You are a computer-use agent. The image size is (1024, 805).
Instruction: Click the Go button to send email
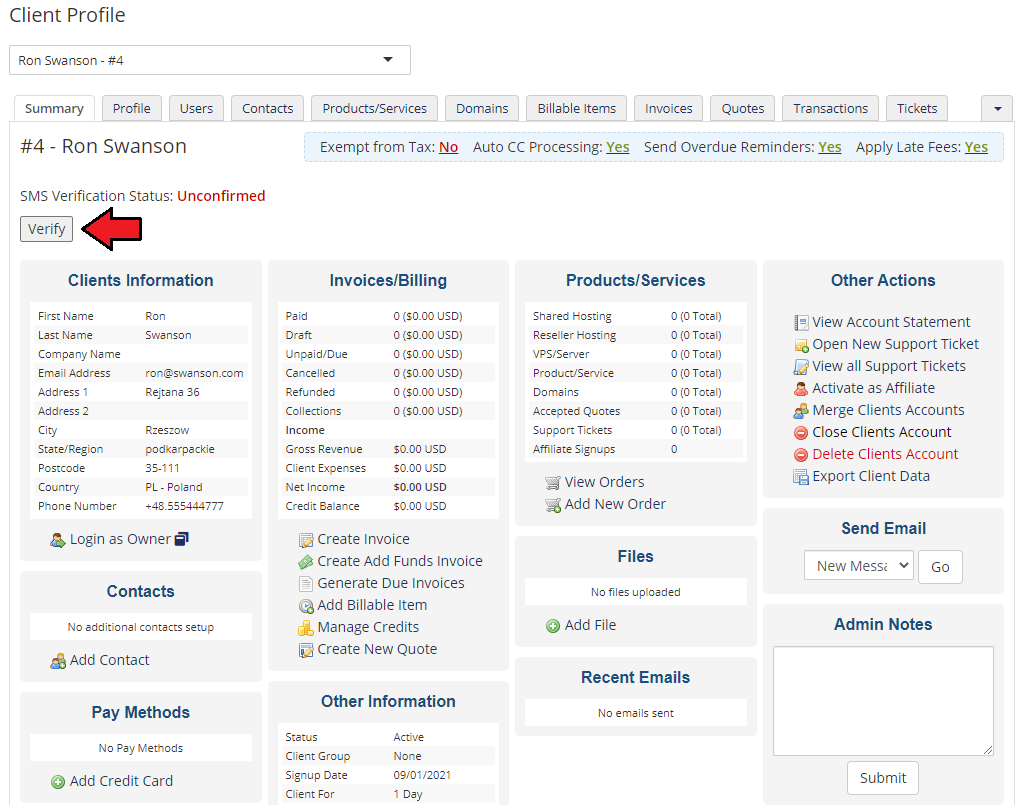click(x=940, y=567)
